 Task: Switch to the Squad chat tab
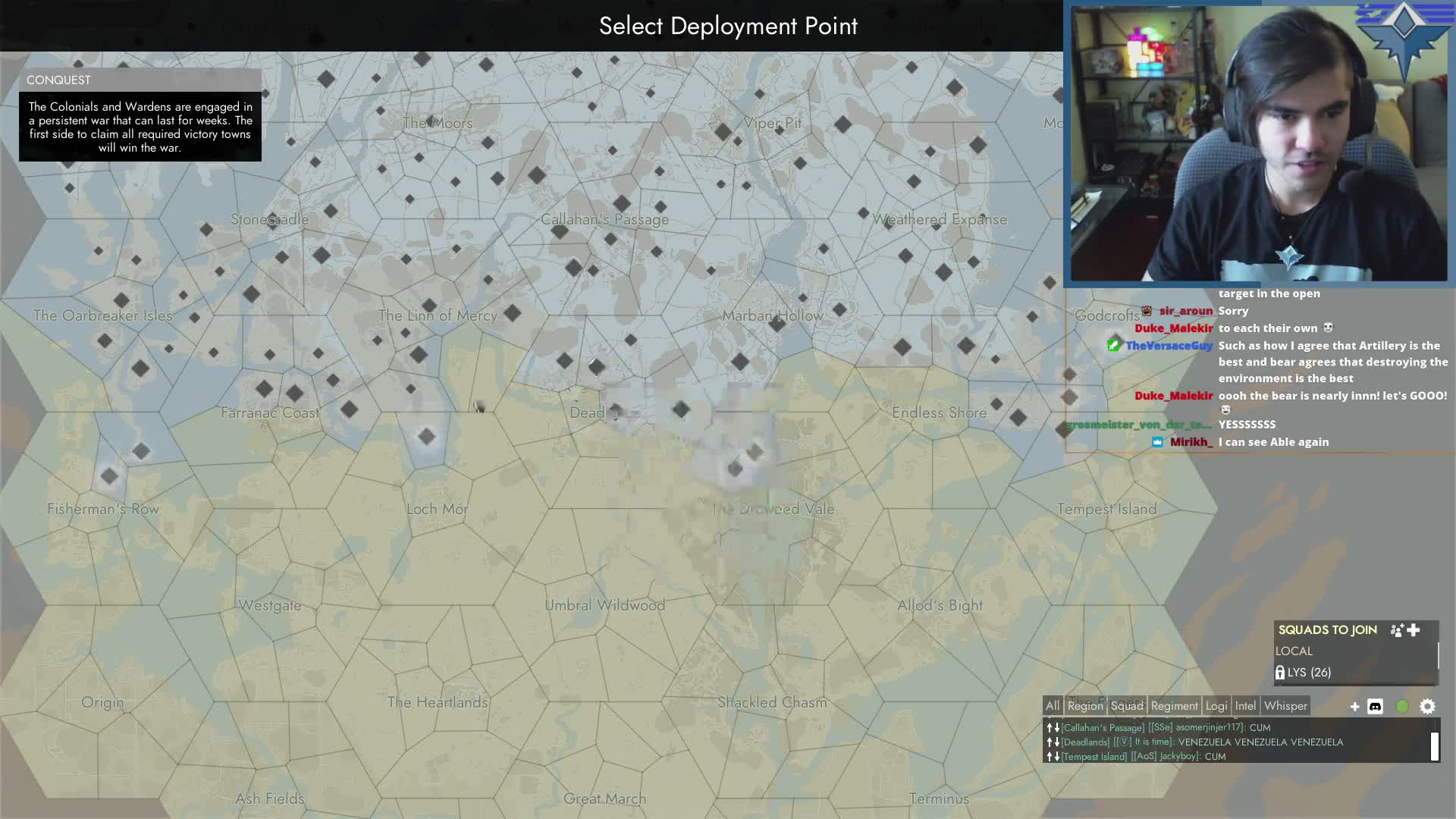[1127, 706]
